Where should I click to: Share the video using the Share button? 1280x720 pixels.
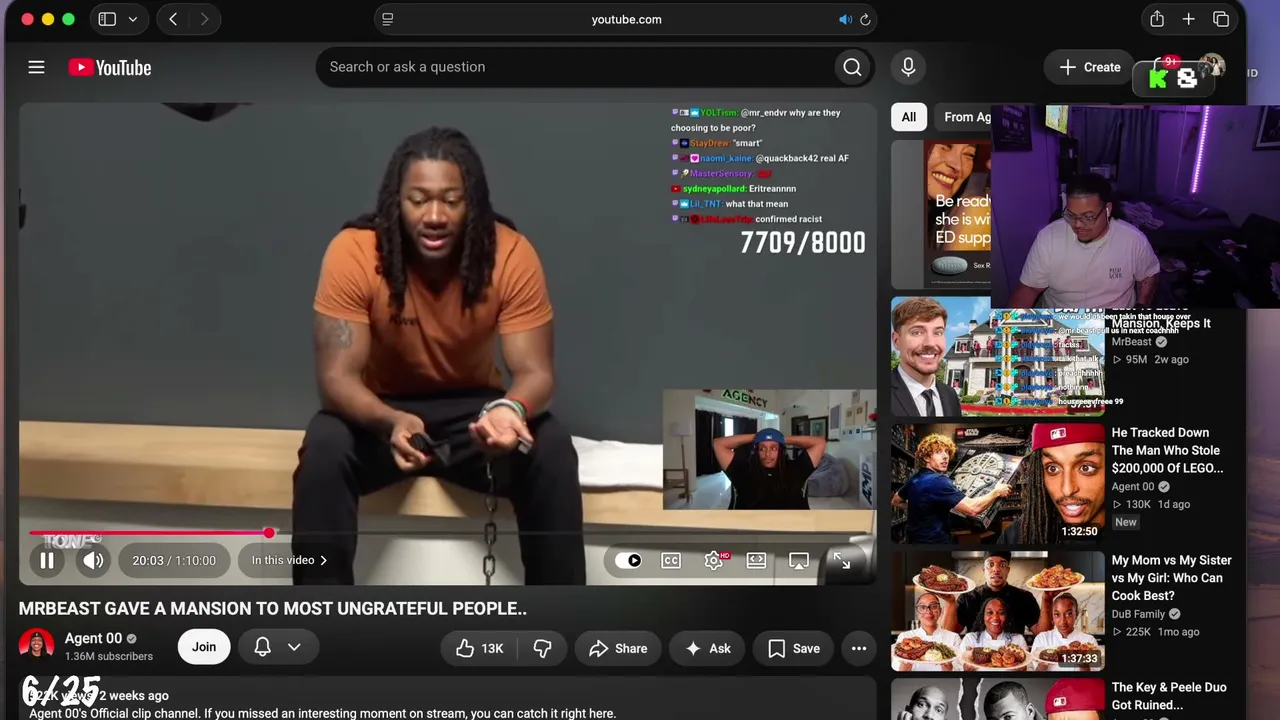coord(618,648)
